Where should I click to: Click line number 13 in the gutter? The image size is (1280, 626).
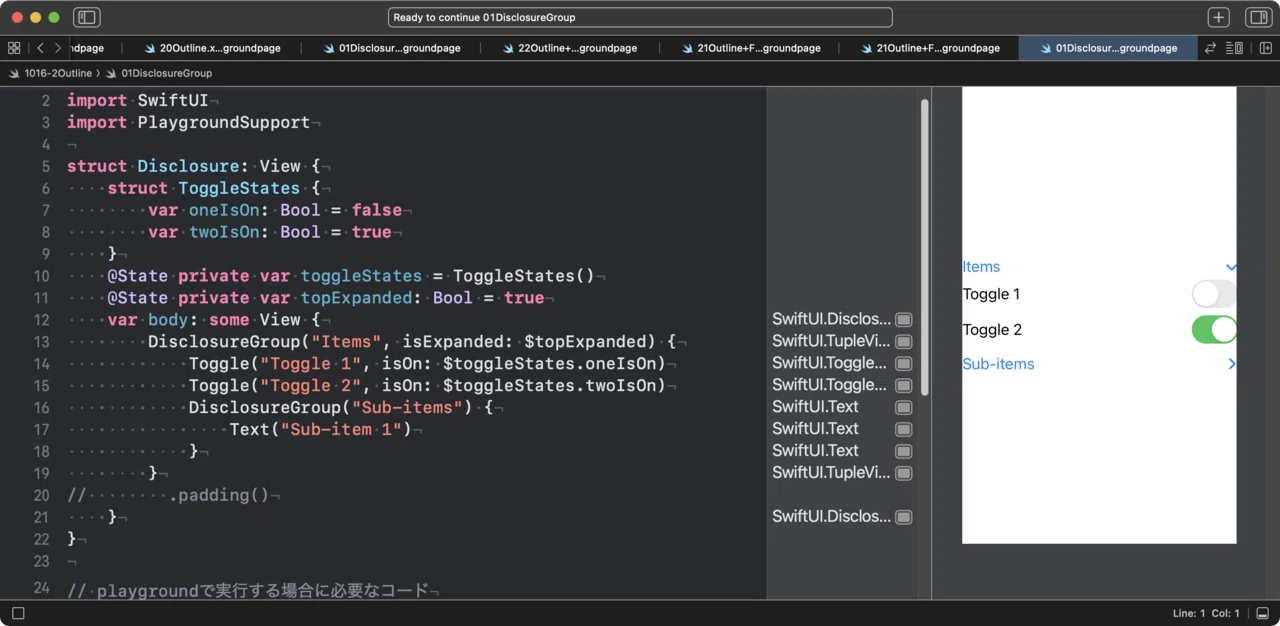[41, 342]
